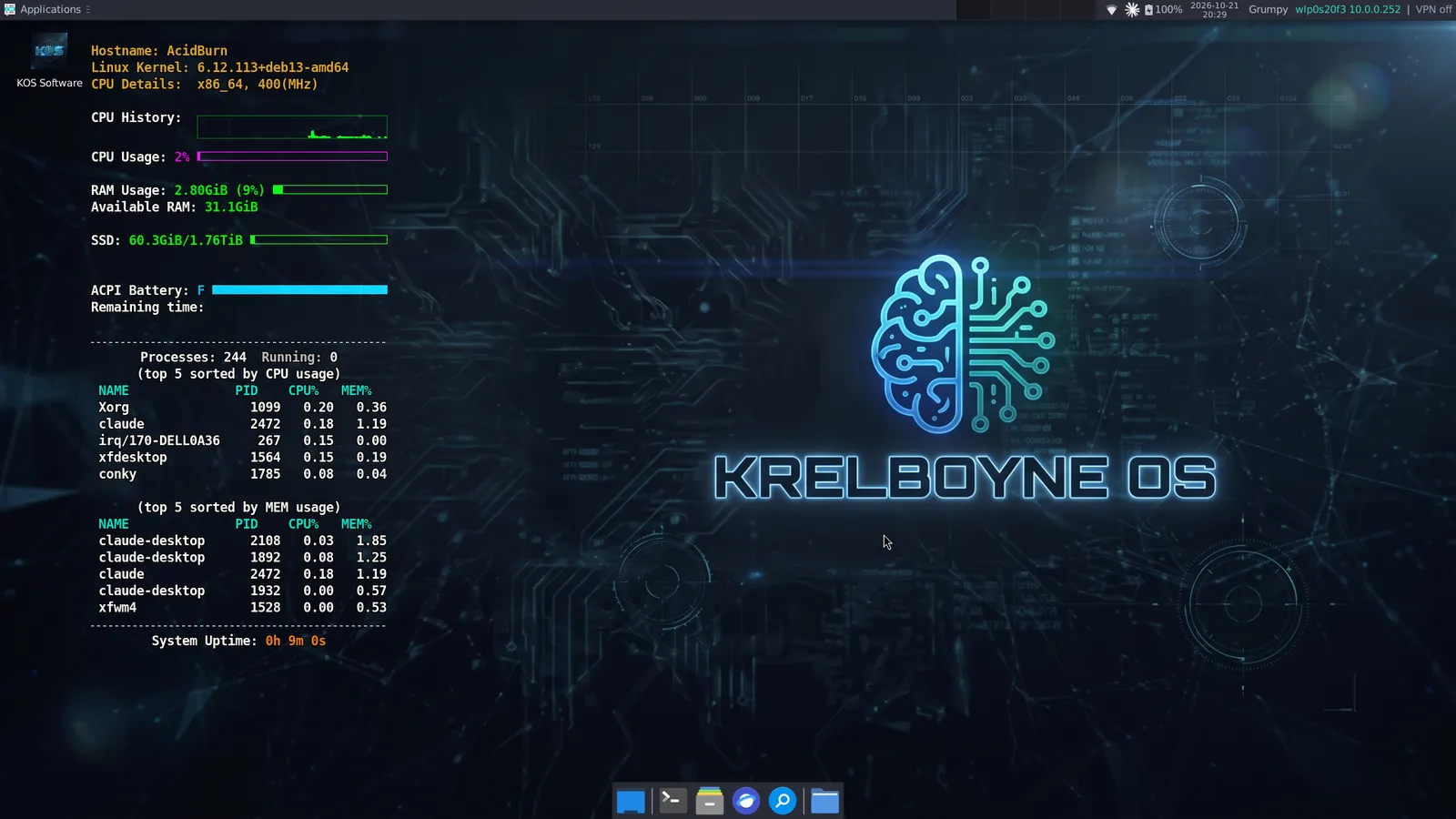Click the 60.3GiB/1.76TiB SSD value
The height and width of the screenshot is (819, 1456).
tap(186, 240)
